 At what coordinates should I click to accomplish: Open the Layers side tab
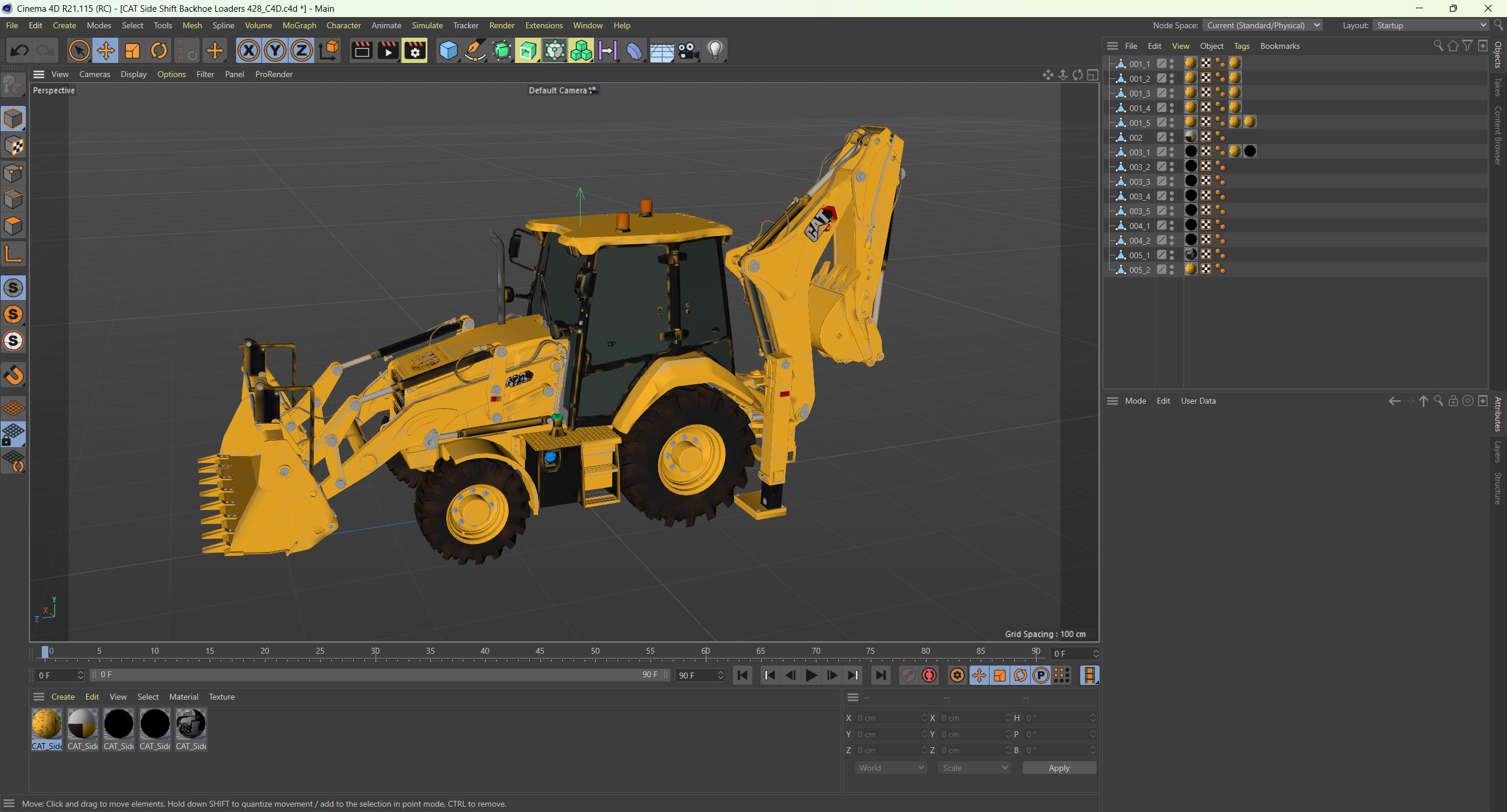pyautogui.click(x=1498, y=452)
